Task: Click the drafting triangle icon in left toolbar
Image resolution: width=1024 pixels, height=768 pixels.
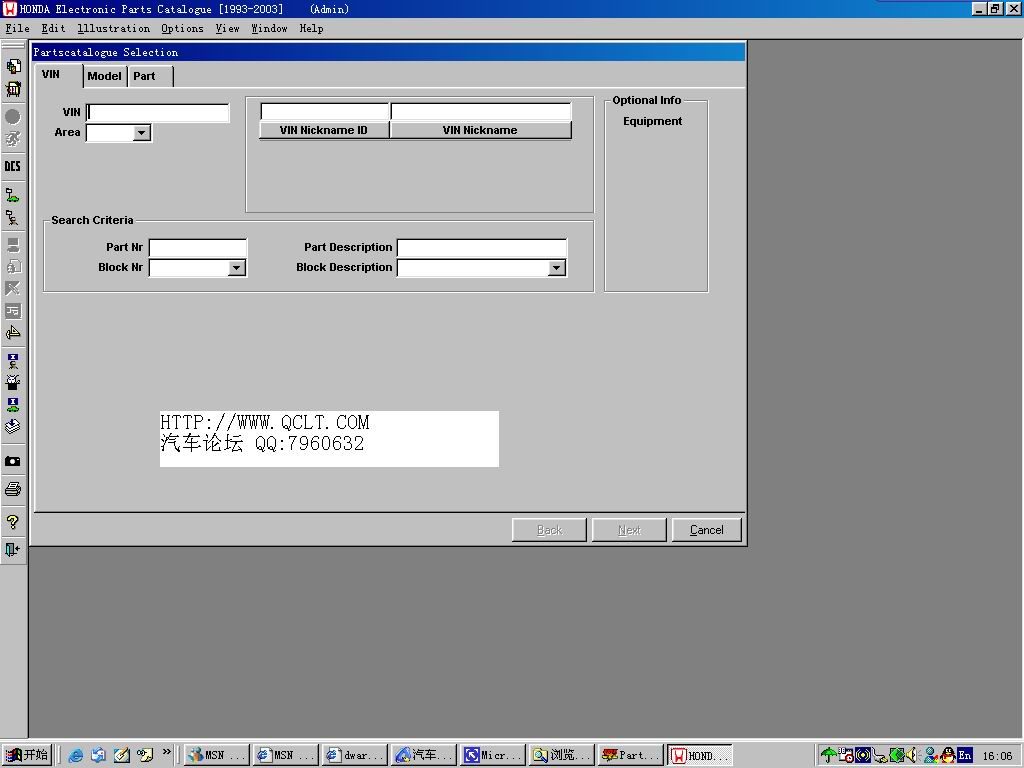Action: pos(12,333)
